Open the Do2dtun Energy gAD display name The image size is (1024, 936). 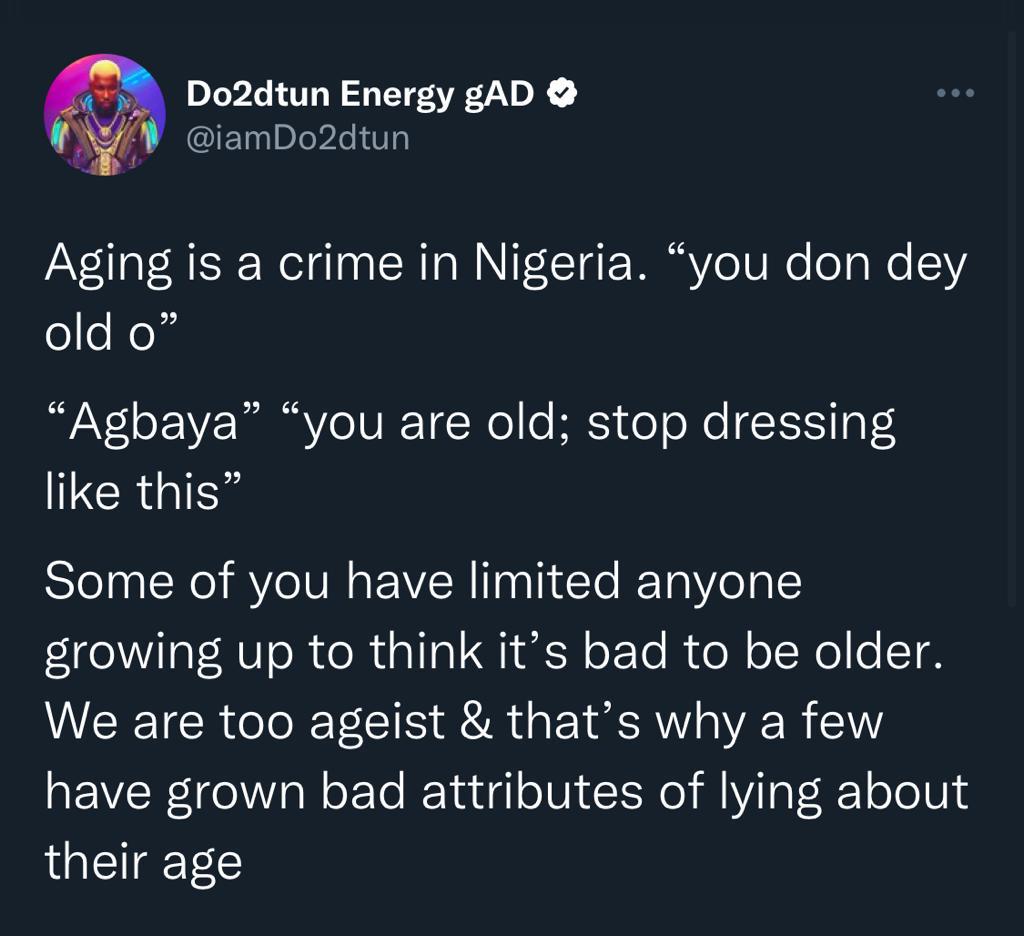[360, 94]
